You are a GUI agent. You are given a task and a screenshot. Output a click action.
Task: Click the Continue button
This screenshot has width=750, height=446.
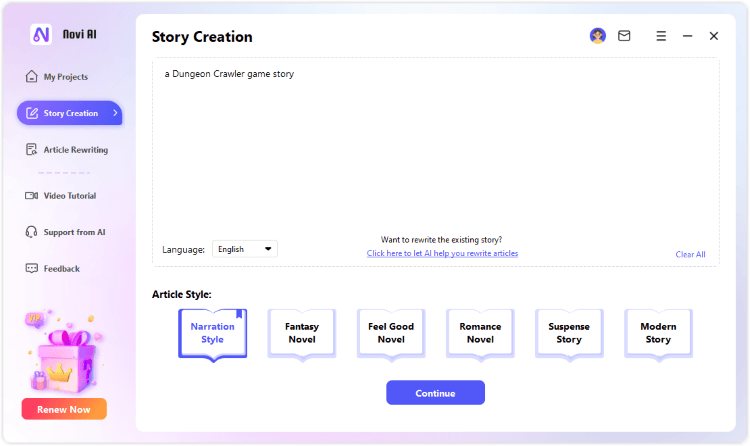pyautogui.click(x=435, y=393)
